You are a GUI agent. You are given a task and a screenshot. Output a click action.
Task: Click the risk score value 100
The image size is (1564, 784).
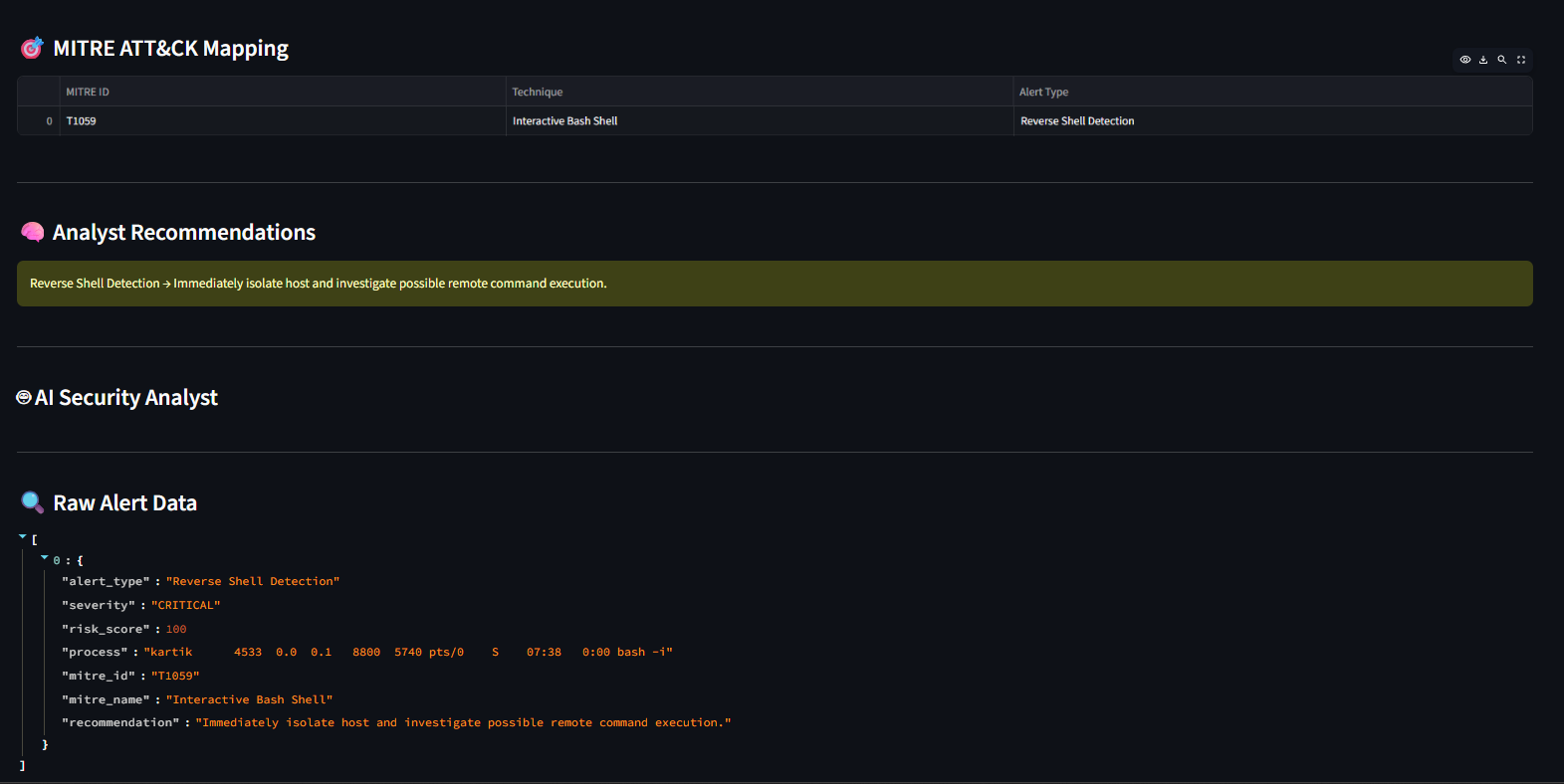click(176, 629)
